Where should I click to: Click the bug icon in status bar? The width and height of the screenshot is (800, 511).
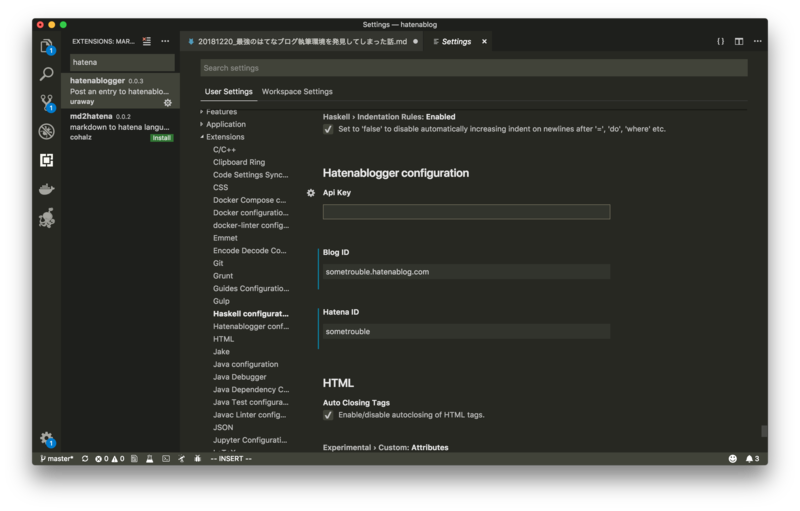[197, 458]
